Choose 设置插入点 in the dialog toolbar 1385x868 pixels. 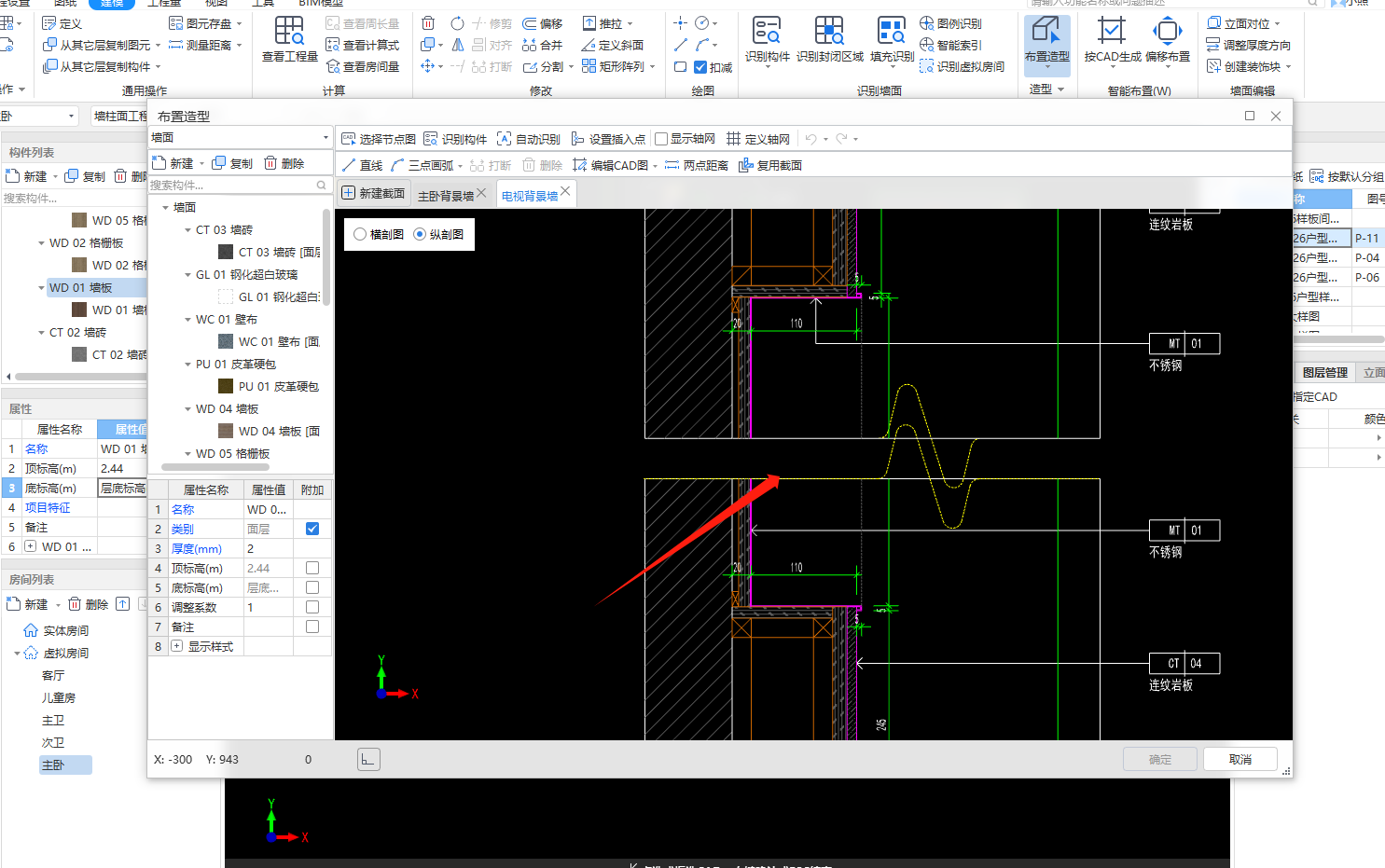(x=608, y=139)
